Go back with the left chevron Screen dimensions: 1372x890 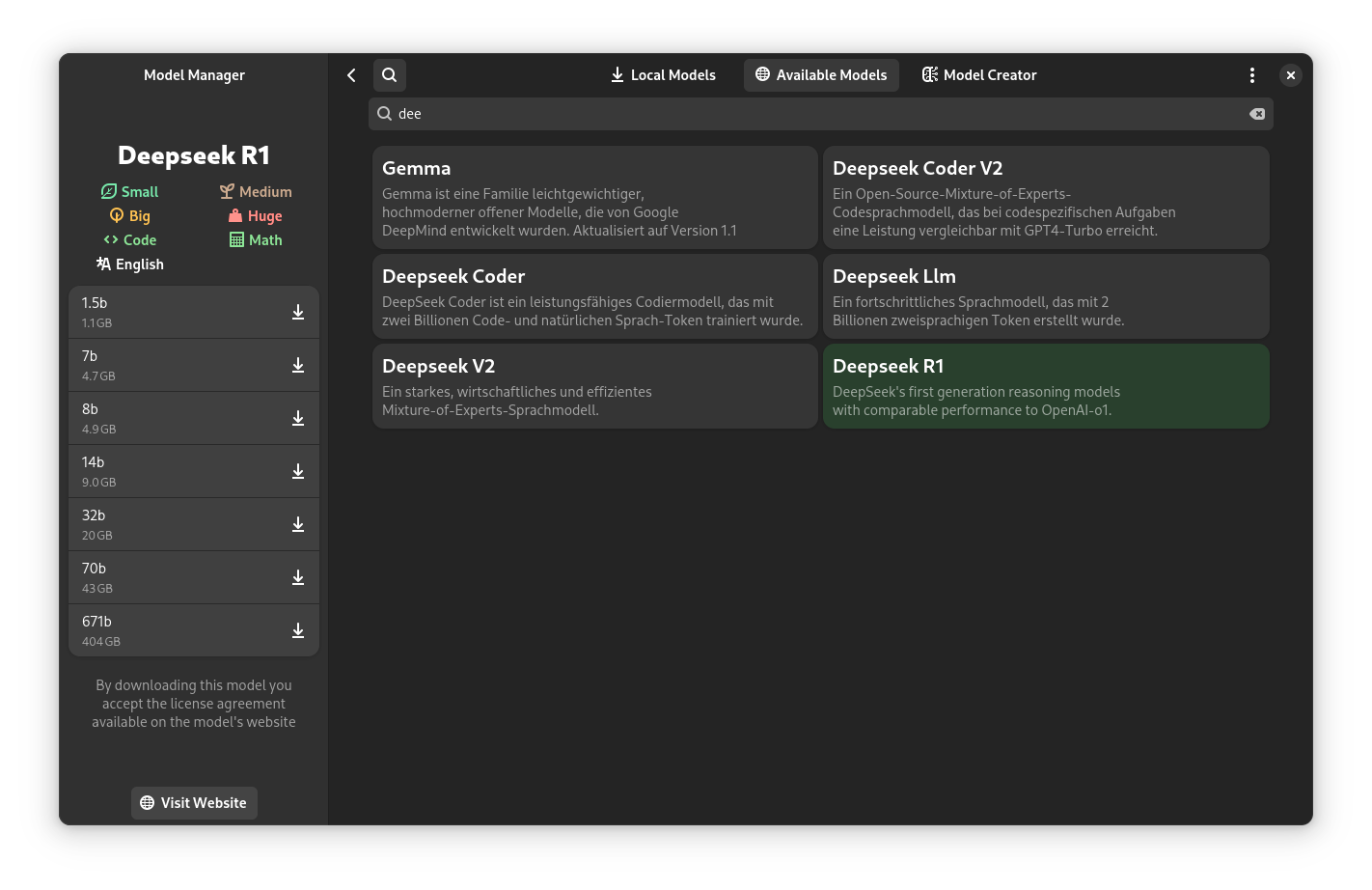click(351, 75)
